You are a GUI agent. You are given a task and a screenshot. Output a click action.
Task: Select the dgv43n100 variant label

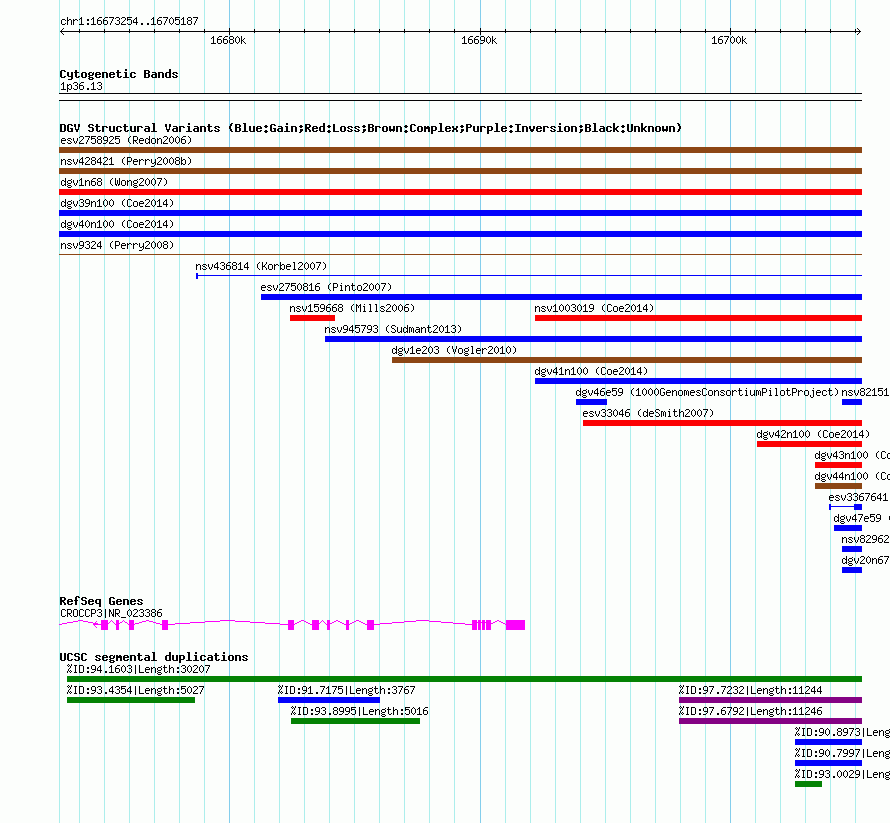(851, 455)
